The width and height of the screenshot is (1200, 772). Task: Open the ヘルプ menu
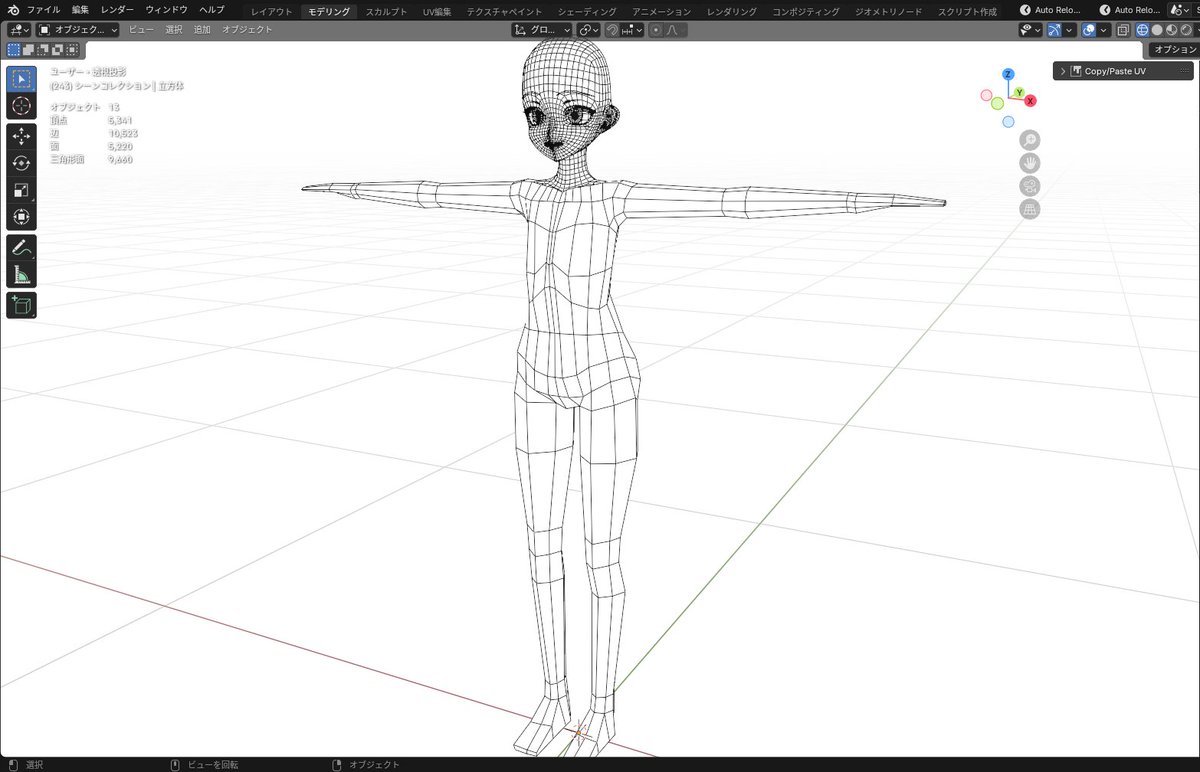tap(211, 10)
